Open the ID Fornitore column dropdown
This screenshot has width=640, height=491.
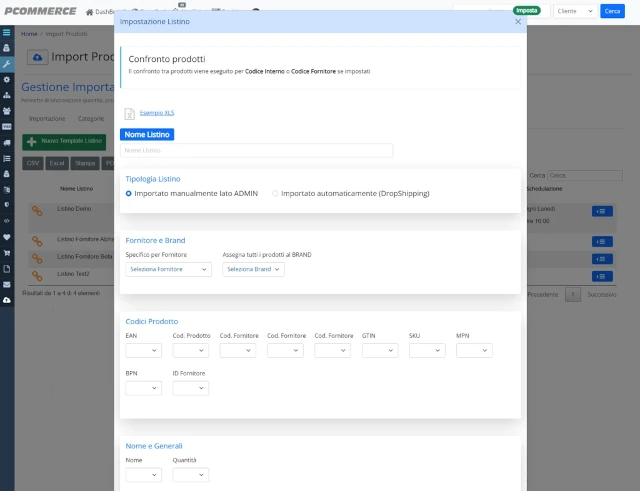[191, 388]
